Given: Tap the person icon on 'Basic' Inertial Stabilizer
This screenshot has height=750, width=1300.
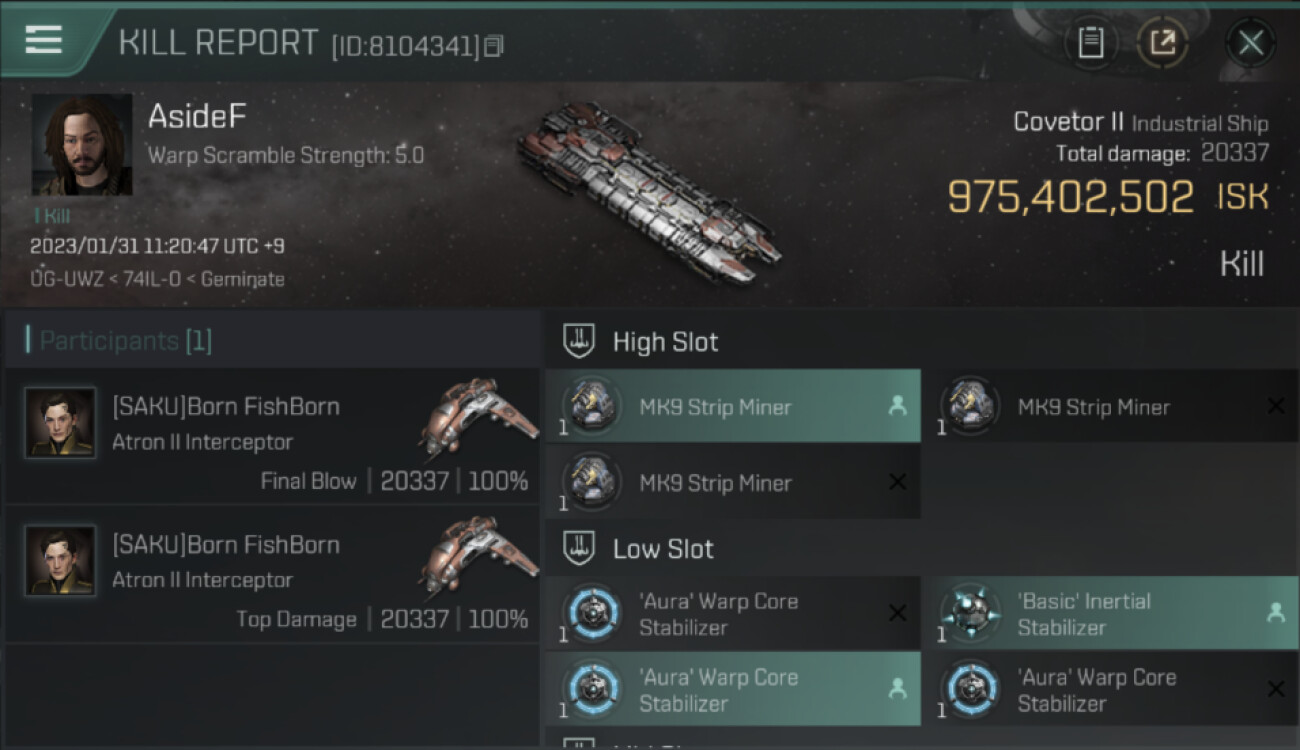Looking at the screenshot, I should pos(1275,614).
